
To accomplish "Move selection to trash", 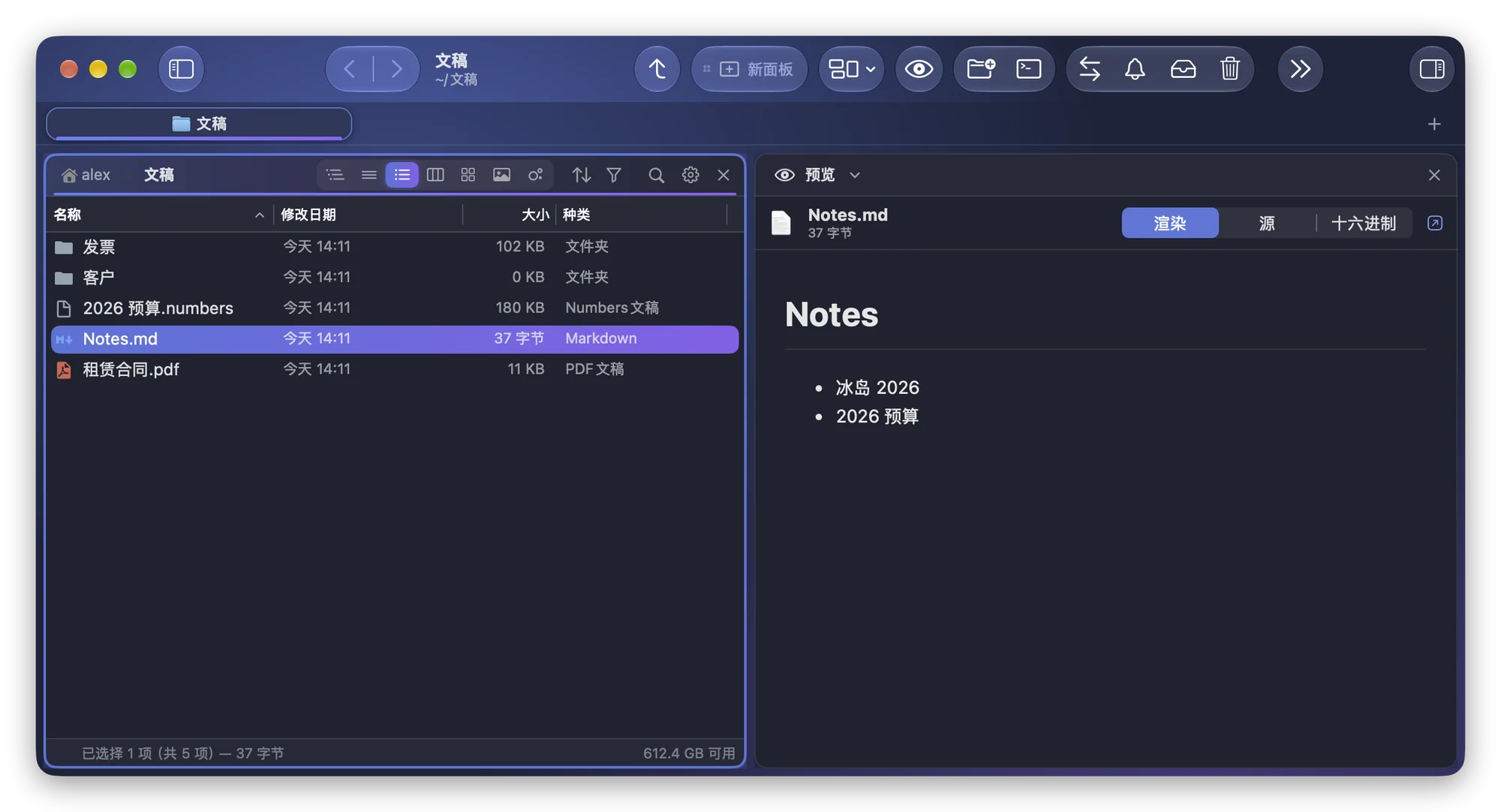I will coord(1229,69).
